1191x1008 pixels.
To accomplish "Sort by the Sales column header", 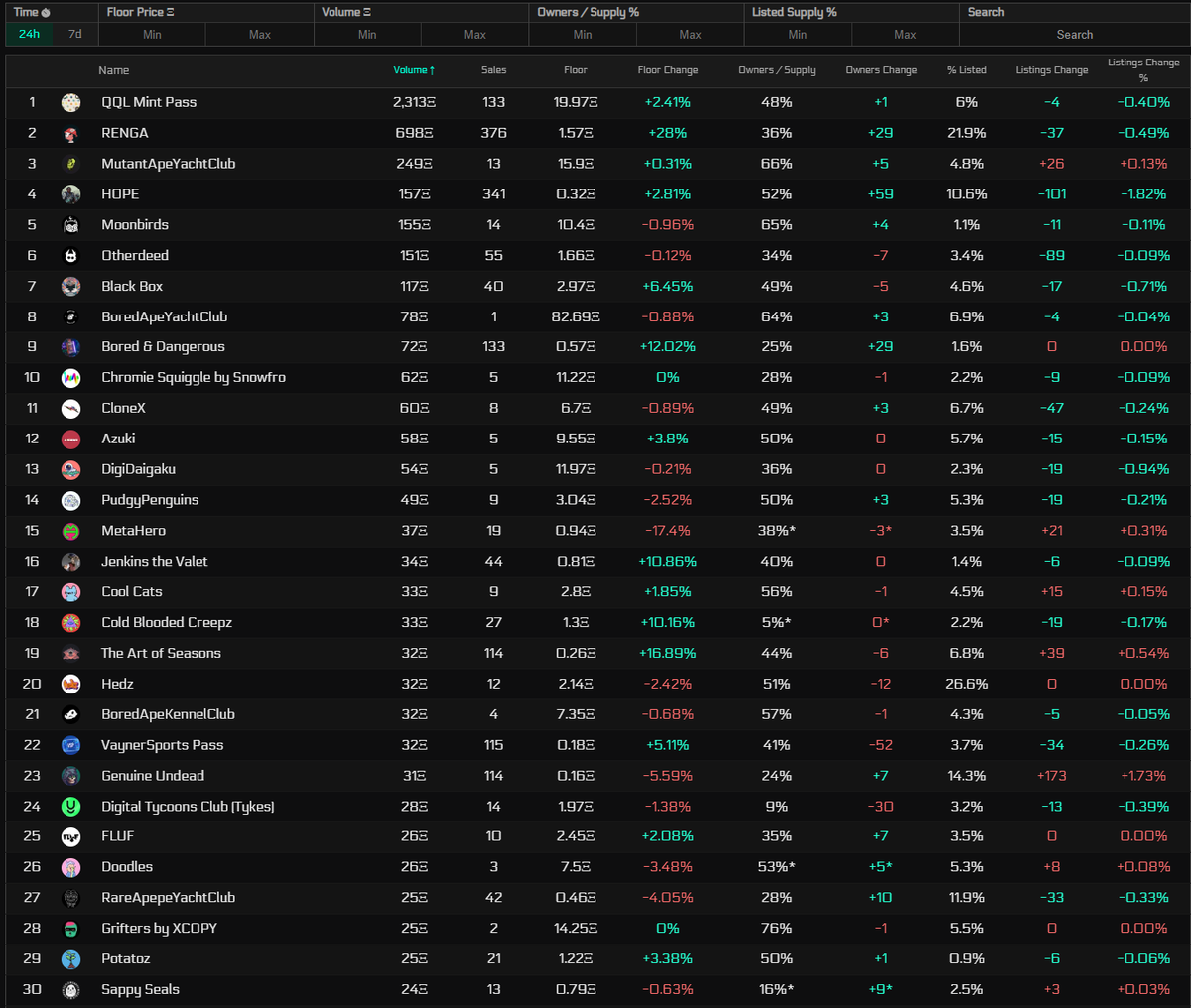I will 493,70.
